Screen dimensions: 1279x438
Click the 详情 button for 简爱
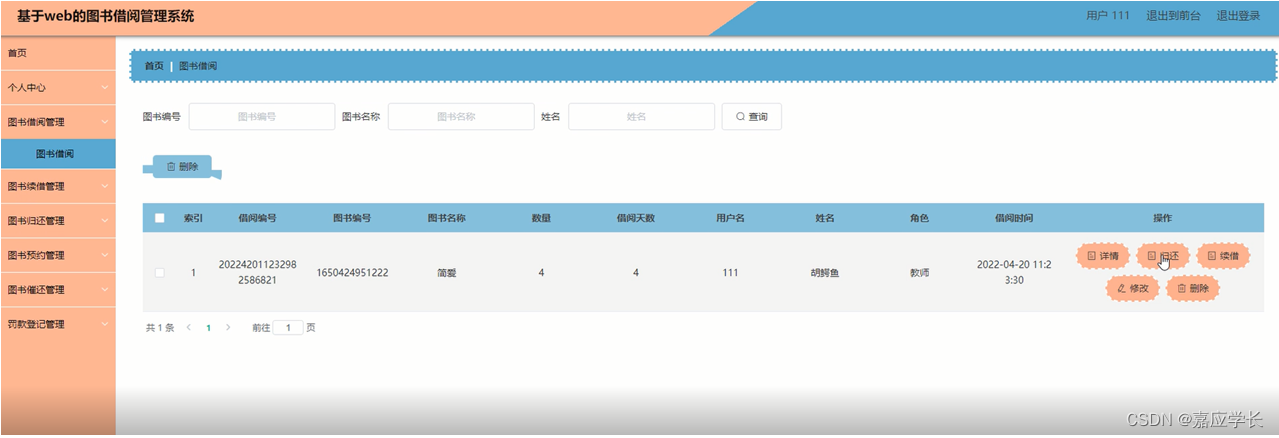pyautogui.click(x=1103, y=256)
